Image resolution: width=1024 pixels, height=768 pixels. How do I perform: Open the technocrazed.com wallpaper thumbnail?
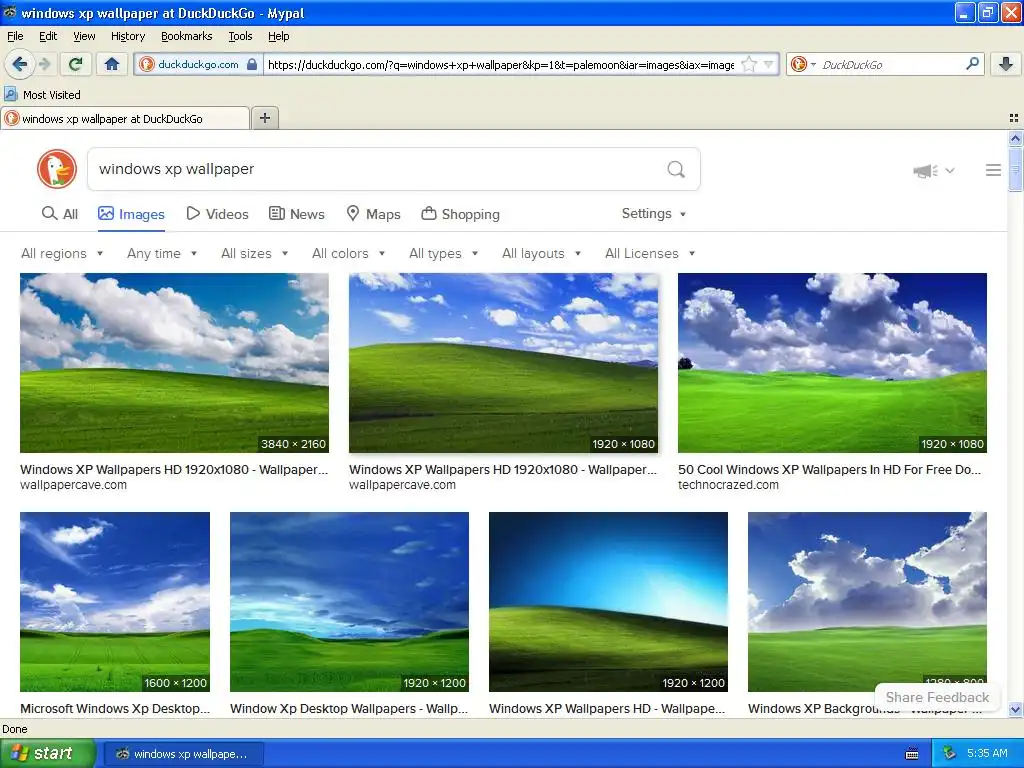pyautogui.click(x=832, y=362)
